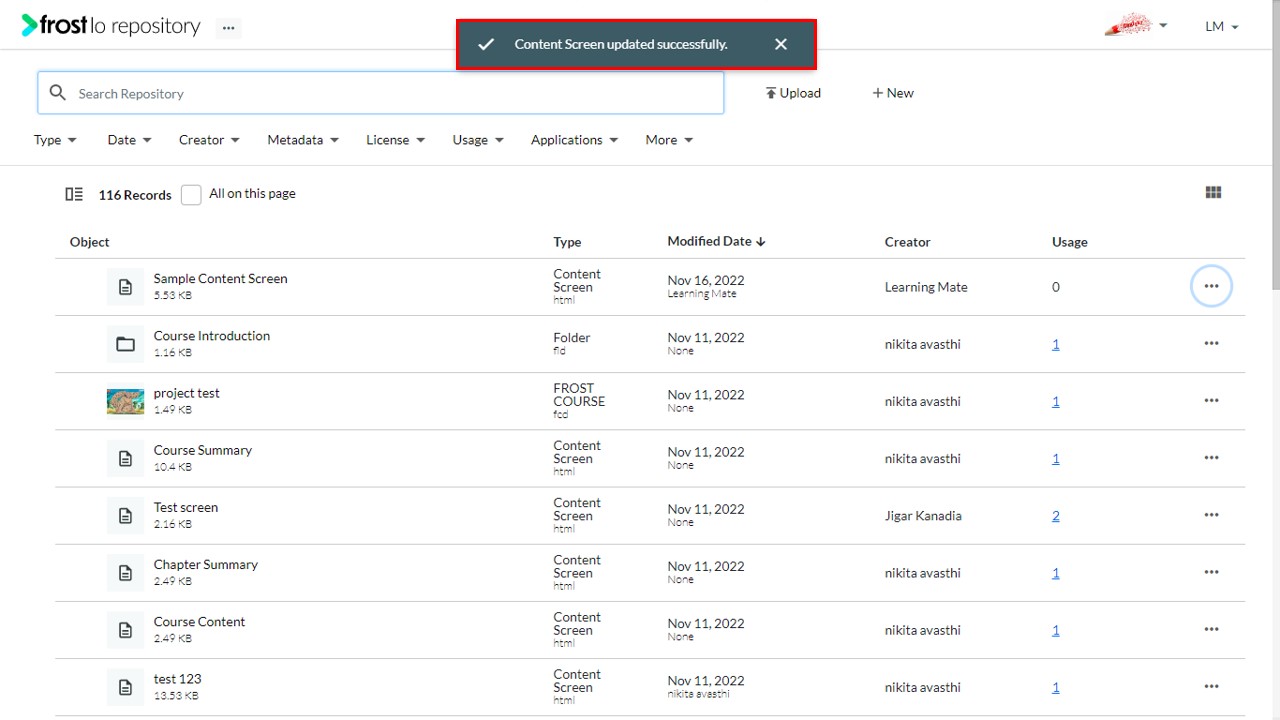1280x720 pixels.
Task: Open actions menu for Chapter Summary
Action: tap(1211, 573)
